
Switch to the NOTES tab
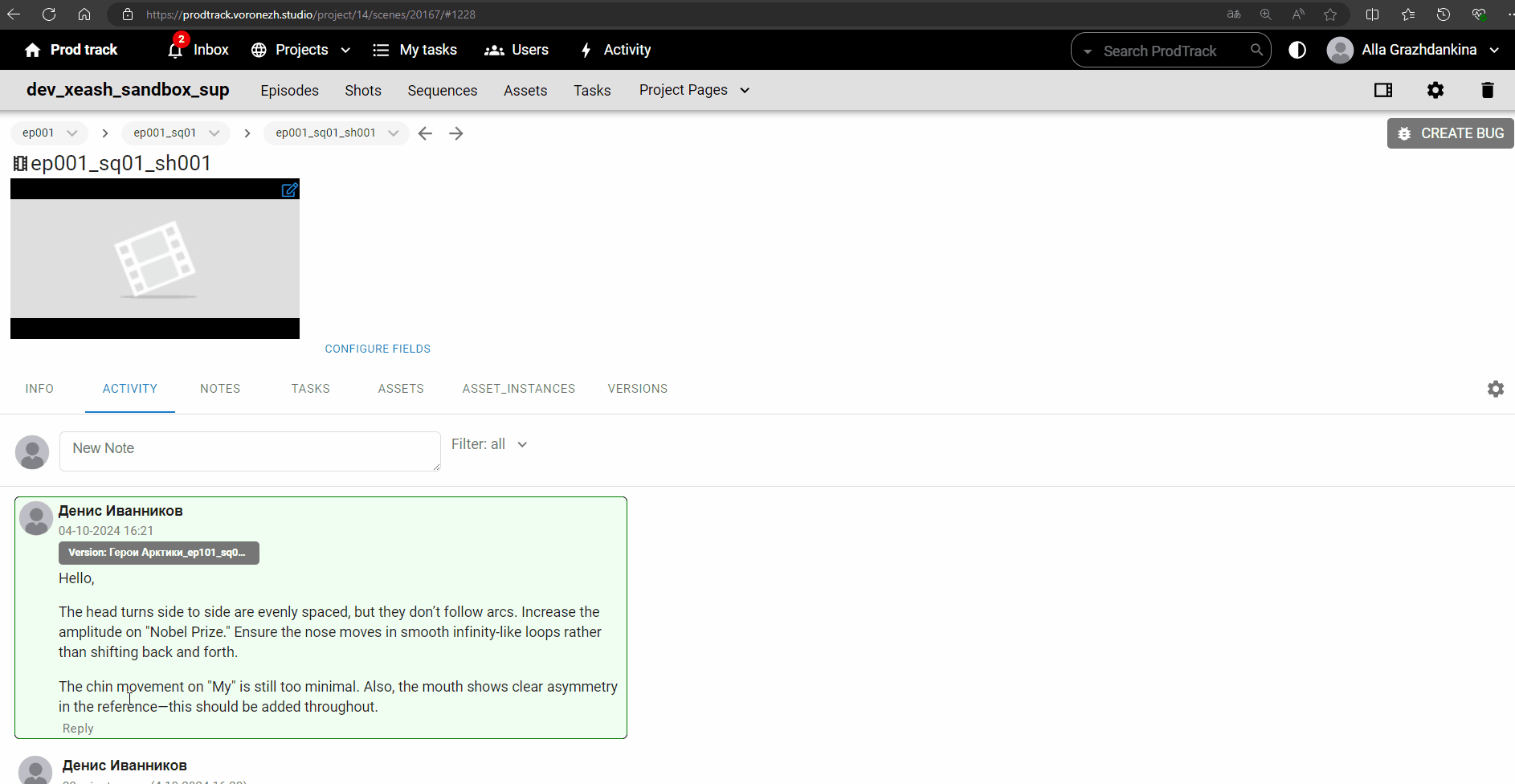(220, 389)
